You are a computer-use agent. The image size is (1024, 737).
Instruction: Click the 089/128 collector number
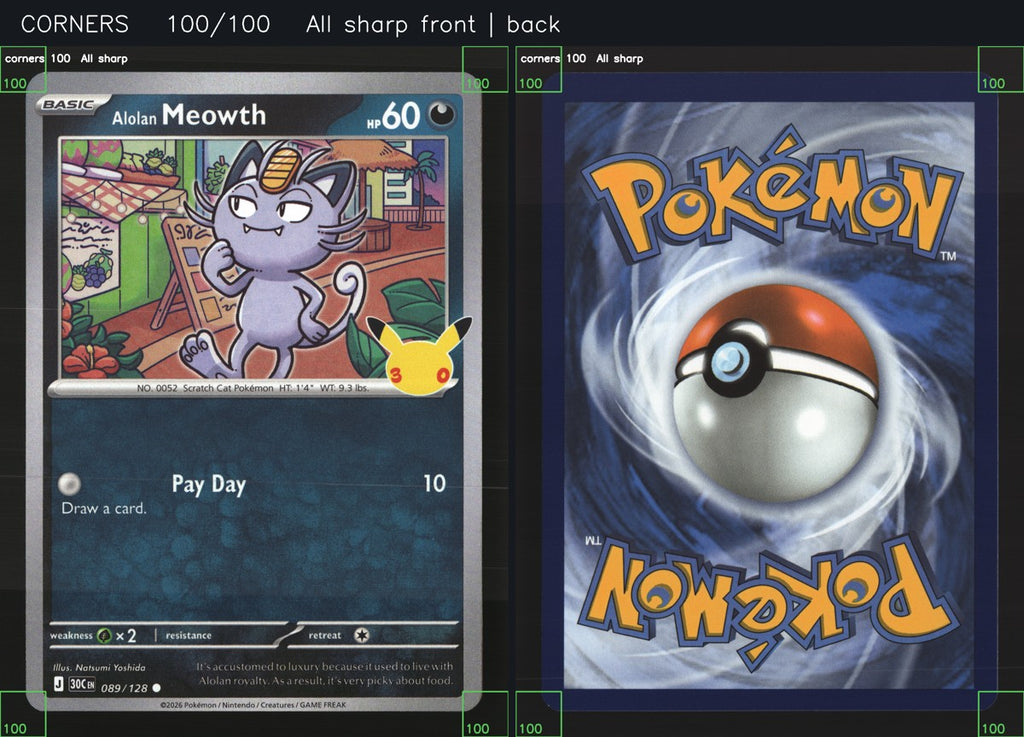124,688
